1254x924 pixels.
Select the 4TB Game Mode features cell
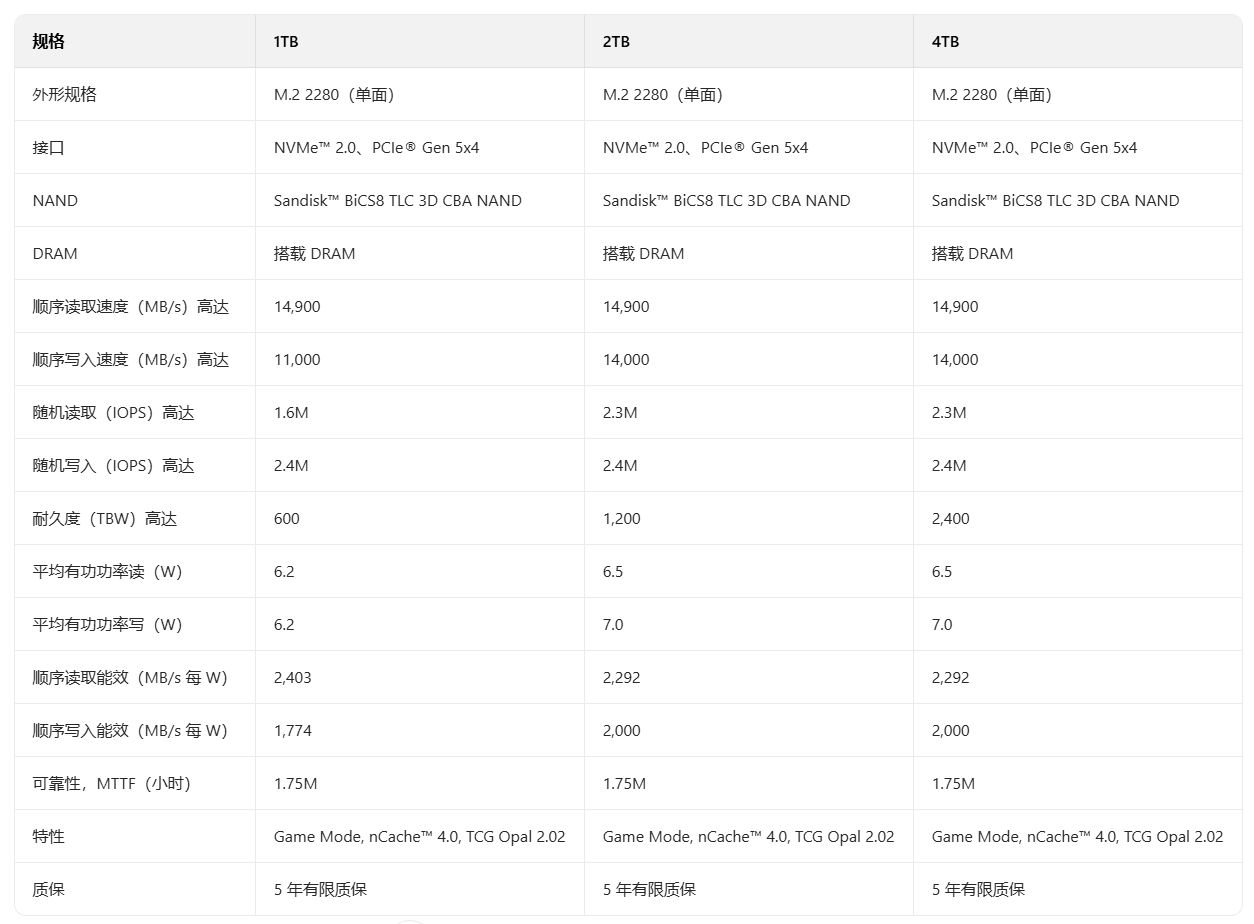point(1077,836)
